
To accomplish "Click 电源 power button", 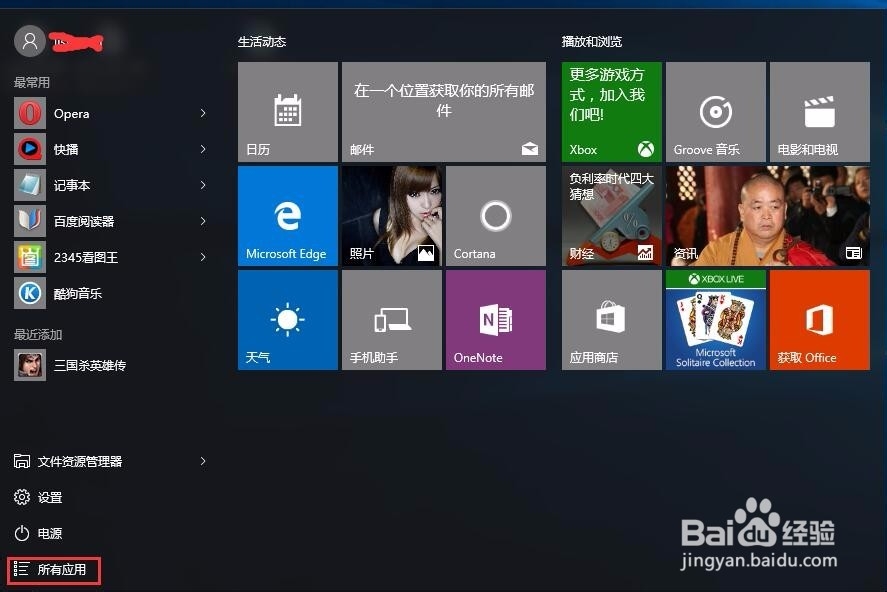I will (x=38, y=533).
